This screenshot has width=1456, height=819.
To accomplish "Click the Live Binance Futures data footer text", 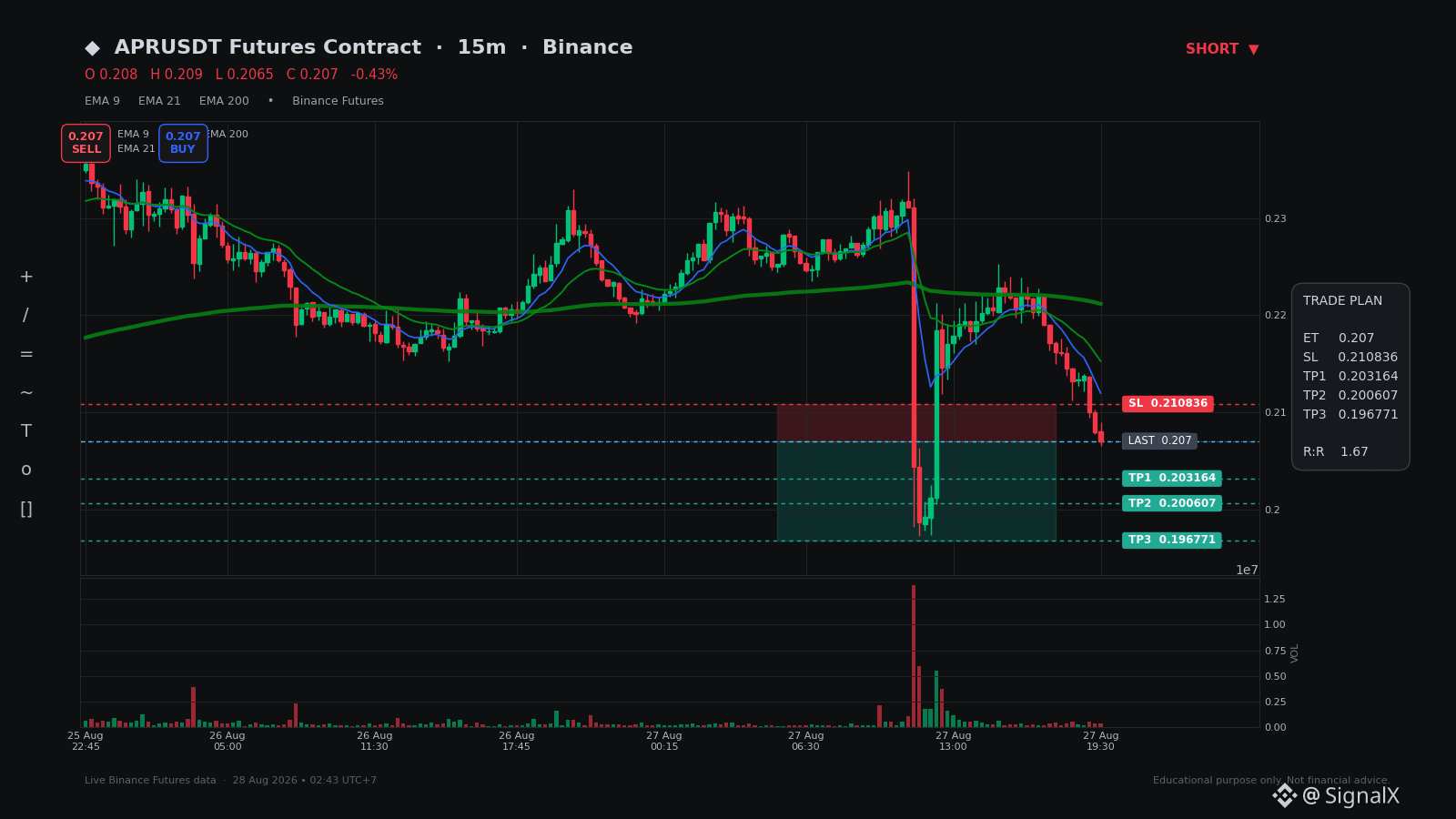I will point(150,780).
